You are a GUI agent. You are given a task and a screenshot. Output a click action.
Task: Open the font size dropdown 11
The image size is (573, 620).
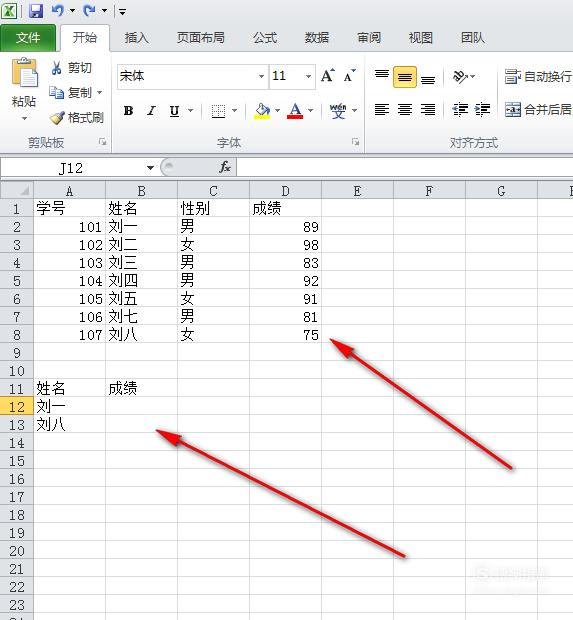308,76
